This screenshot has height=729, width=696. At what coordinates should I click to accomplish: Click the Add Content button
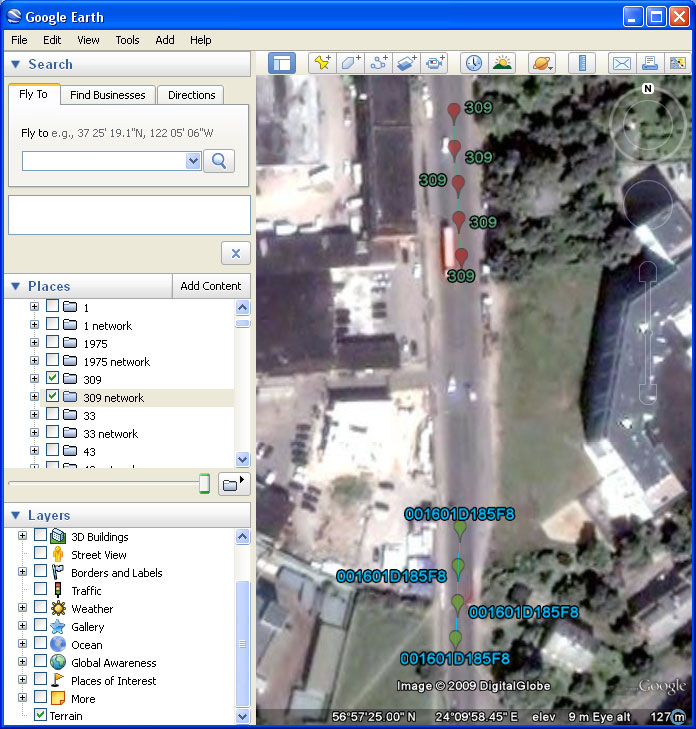(x=211, y=286)
